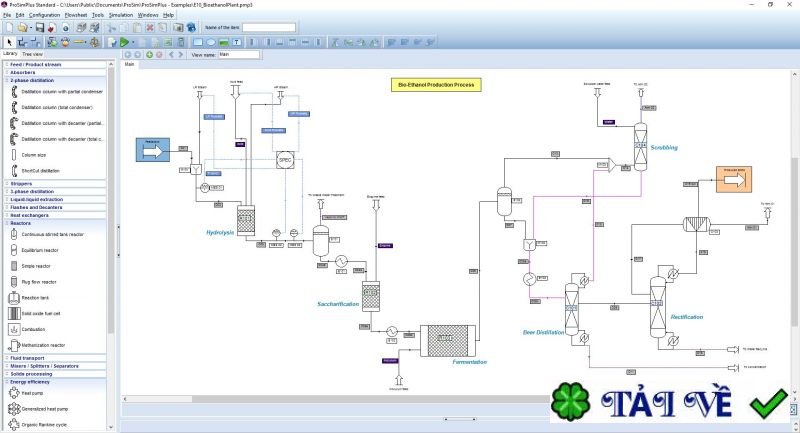Image resolution: width=800 pixels, height=433 pixels.
Task: Select the arrow pointer tool
Action: (9, 42)
